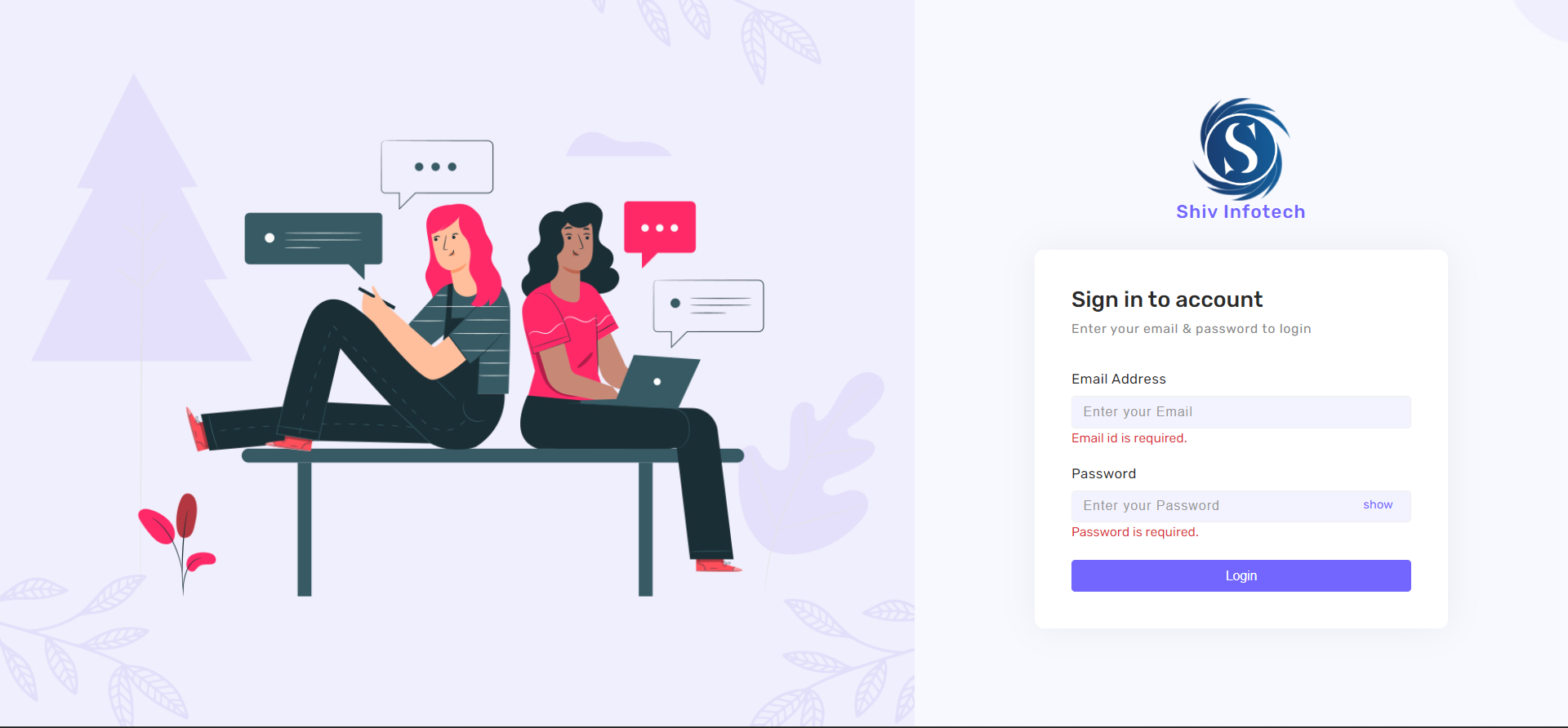The image size is (1568, 728).
Task: Click the Email Address input field
Action: click(x=1241, y=412)
